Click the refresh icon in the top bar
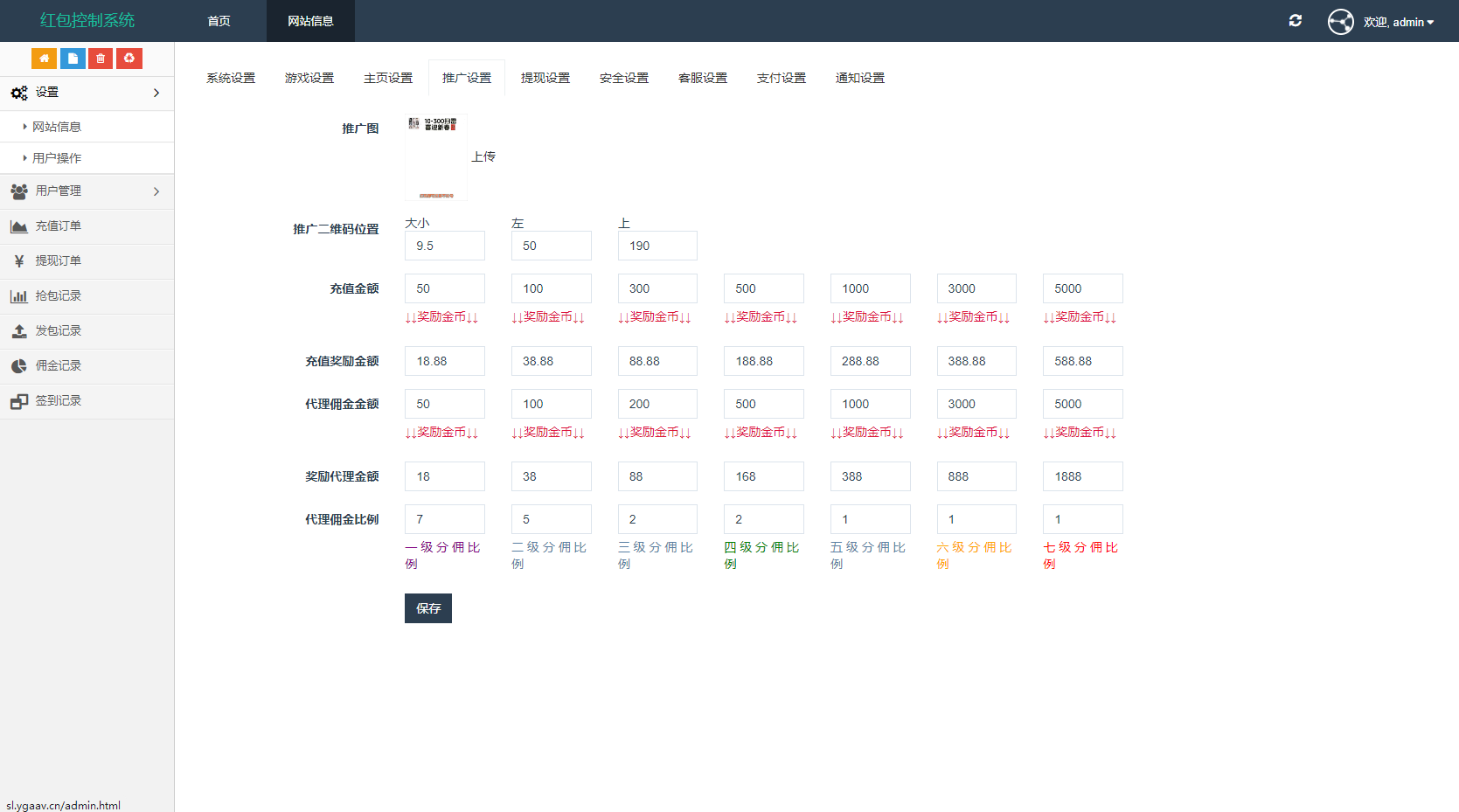The height and width of the screenshot is (812, 1459). click(1296, 20)
